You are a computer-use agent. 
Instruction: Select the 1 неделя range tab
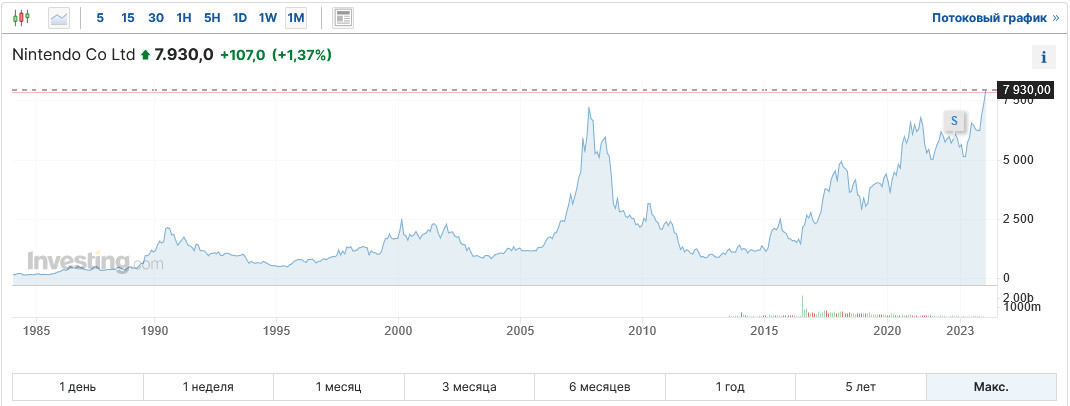208,387
